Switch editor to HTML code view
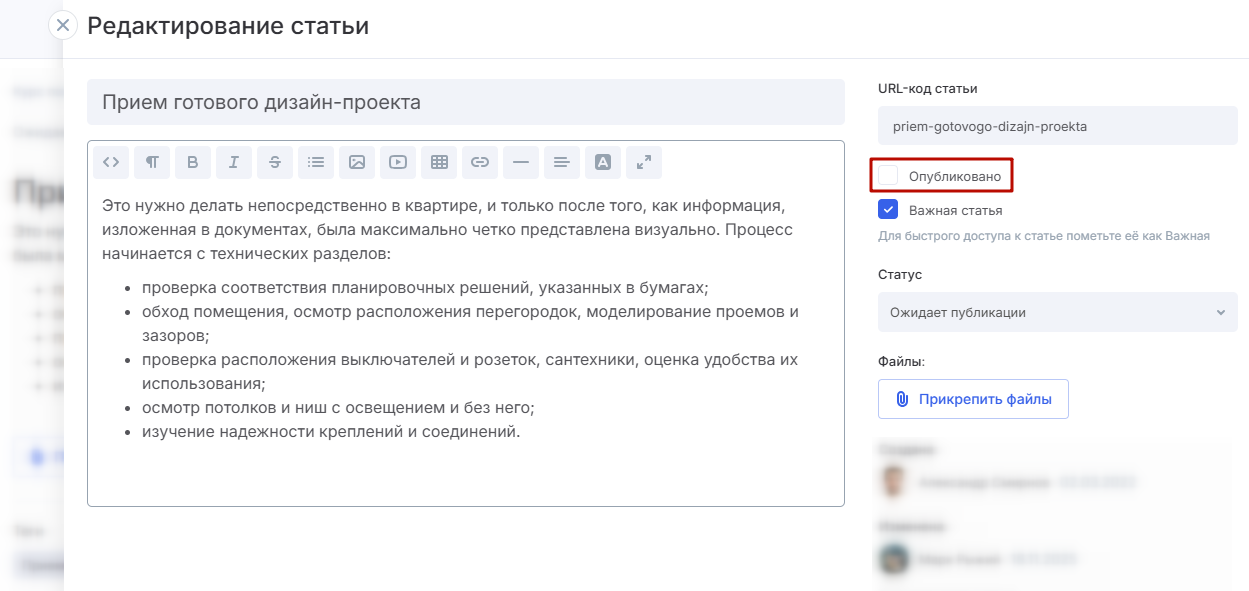Image resolution: width=1249 pixels, height=591 pixels. click(x=111, y=162)
